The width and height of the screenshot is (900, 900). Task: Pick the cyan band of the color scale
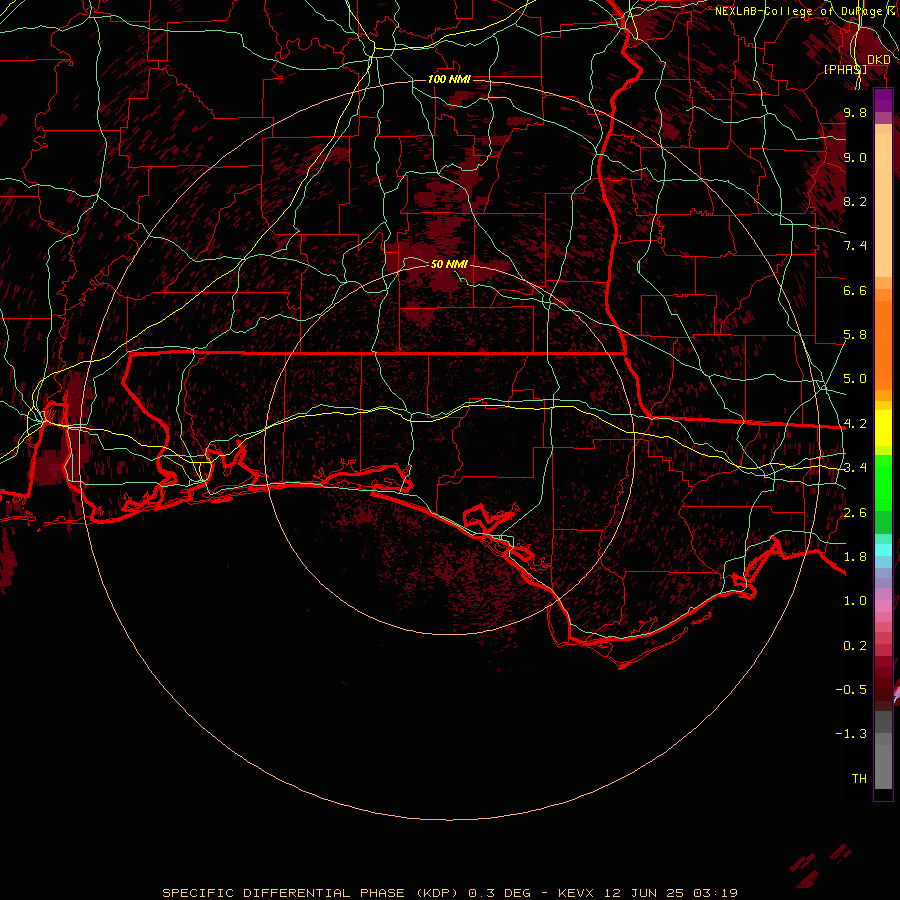tap(883, 550)
